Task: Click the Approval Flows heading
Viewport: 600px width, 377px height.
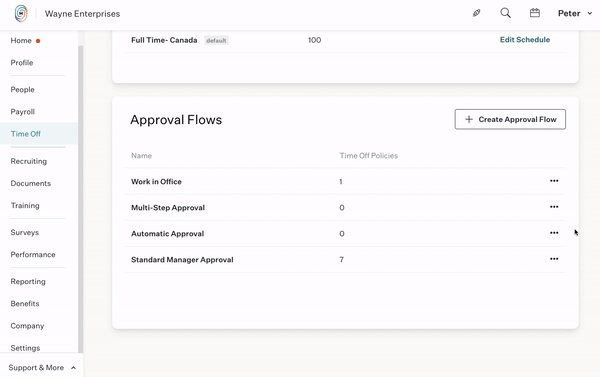Action: tap(176, 120)
